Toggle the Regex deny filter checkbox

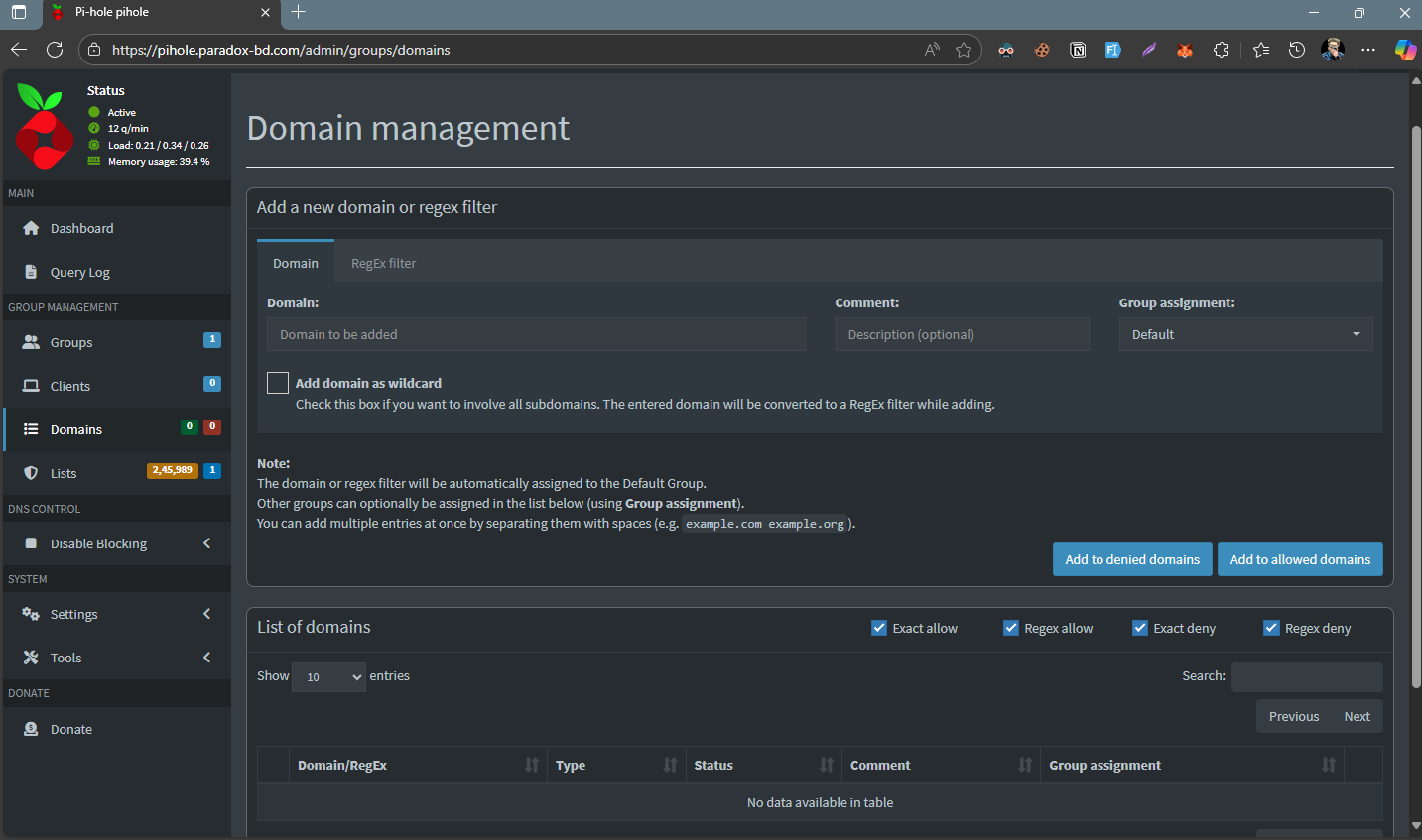(x=1271, y=628)
